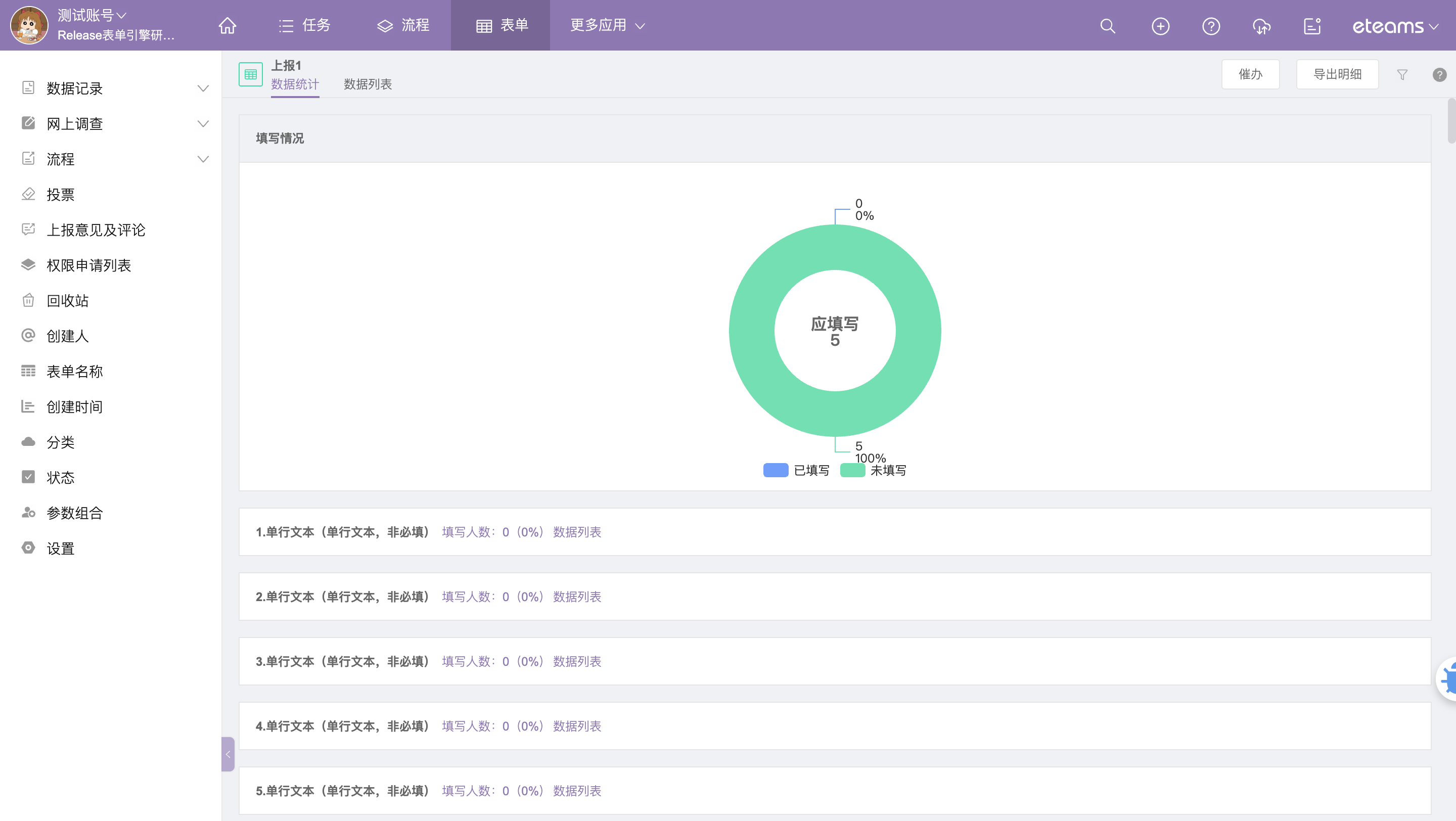Open 测试账号 account dropdown
The image size is (1456, 821).
[92, 15]
